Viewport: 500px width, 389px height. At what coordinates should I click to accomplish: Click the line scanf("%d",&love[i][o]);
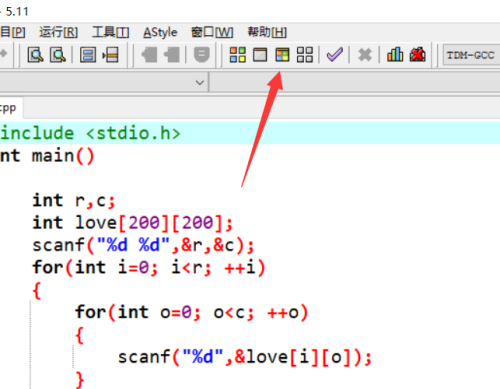click(x=245, y=357)
